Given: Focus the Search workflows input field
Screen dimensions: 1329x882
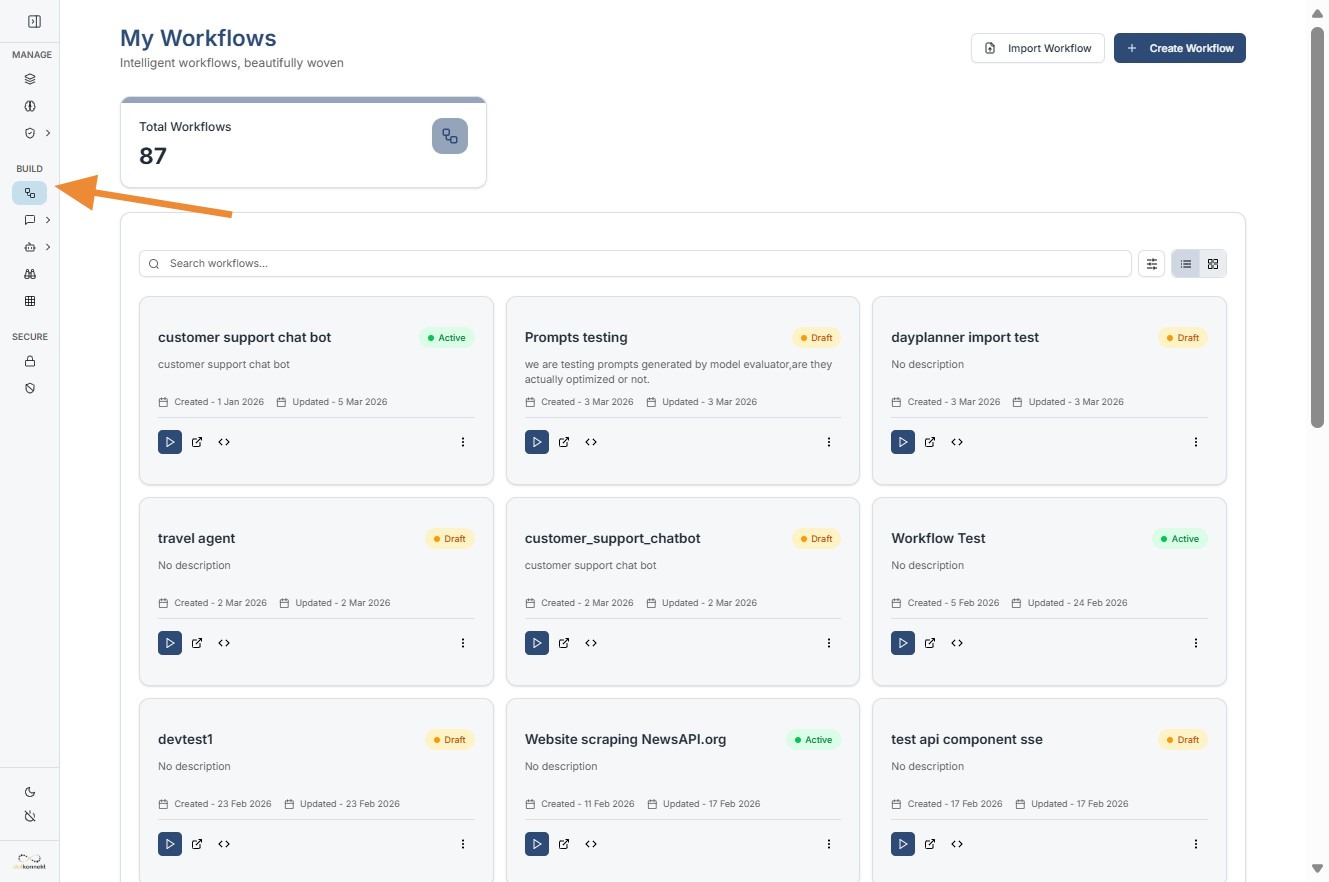Looking at the screenshot, I should tap(640, 264).
